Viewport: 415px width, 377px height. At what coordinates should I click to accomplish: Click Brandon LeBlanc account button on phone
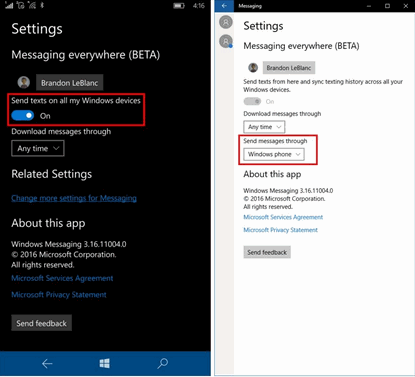tap(69, 83)
